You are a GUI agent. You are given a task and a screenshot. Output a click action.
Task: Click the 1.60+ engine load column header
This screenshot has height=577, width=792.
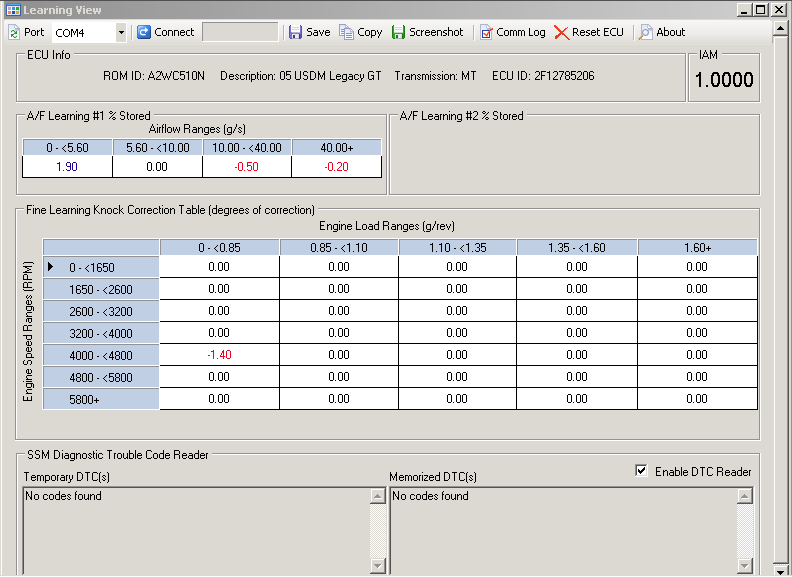click(697, 247)
